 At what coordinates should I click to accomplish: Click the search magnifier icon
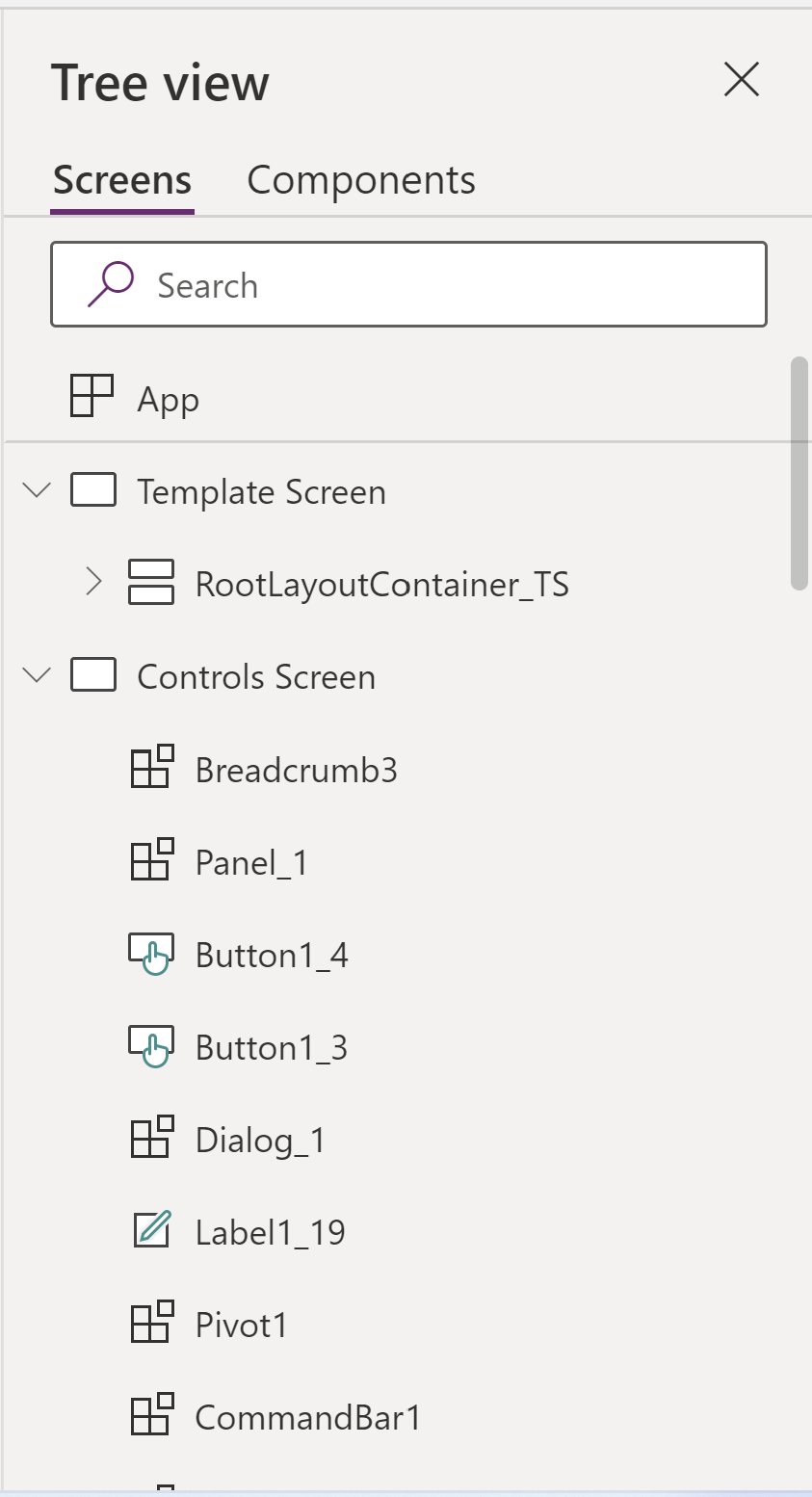110,284
